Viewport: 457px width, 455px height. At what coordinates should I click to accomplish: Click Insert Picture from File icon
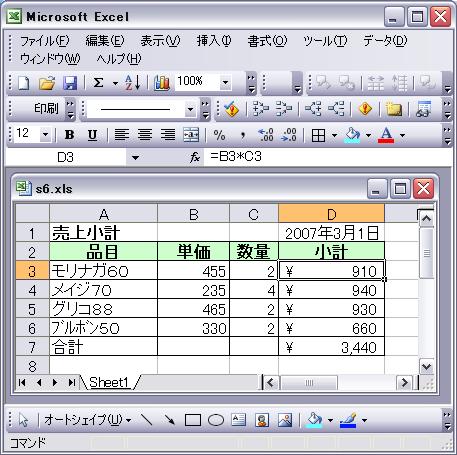(x=285, y=420)
